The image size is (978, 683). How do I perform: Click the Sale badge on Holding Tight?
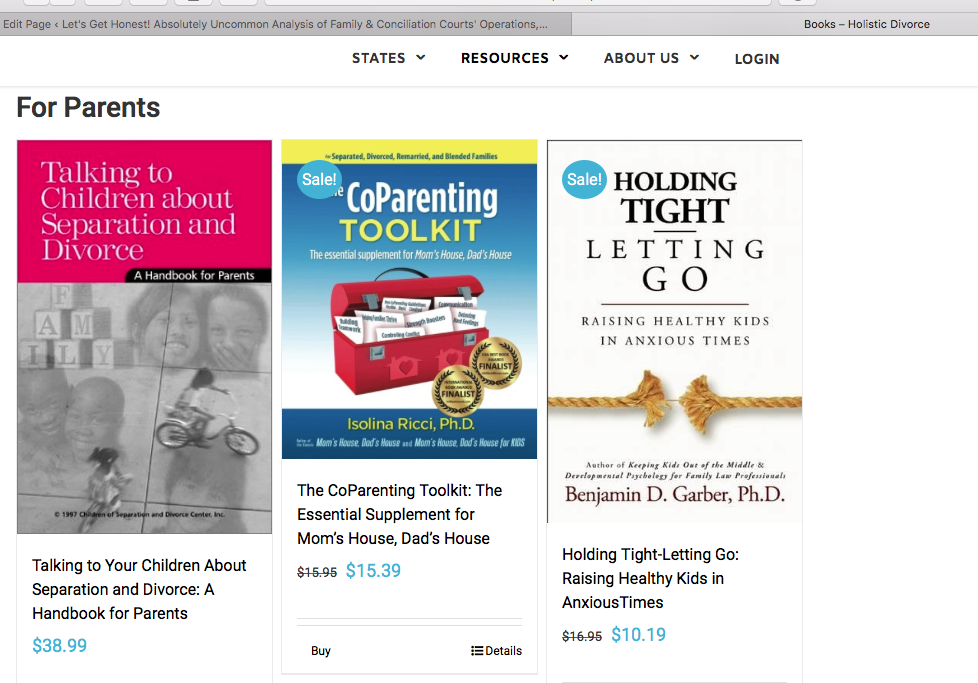584,180
